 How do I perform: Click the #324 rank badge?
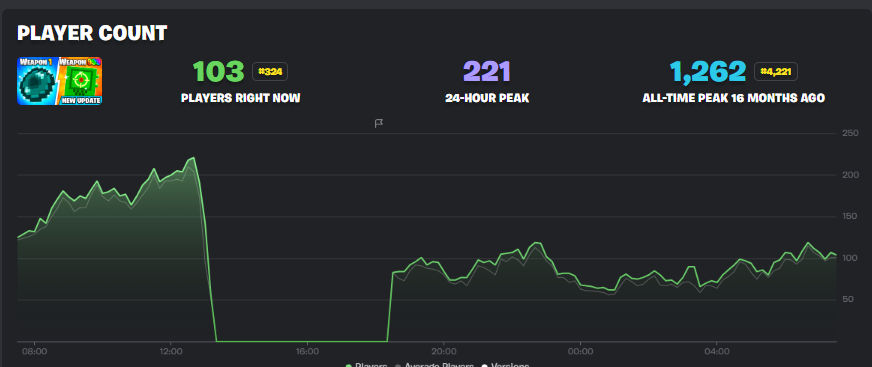pyautogui.click(x=270, y=72)
